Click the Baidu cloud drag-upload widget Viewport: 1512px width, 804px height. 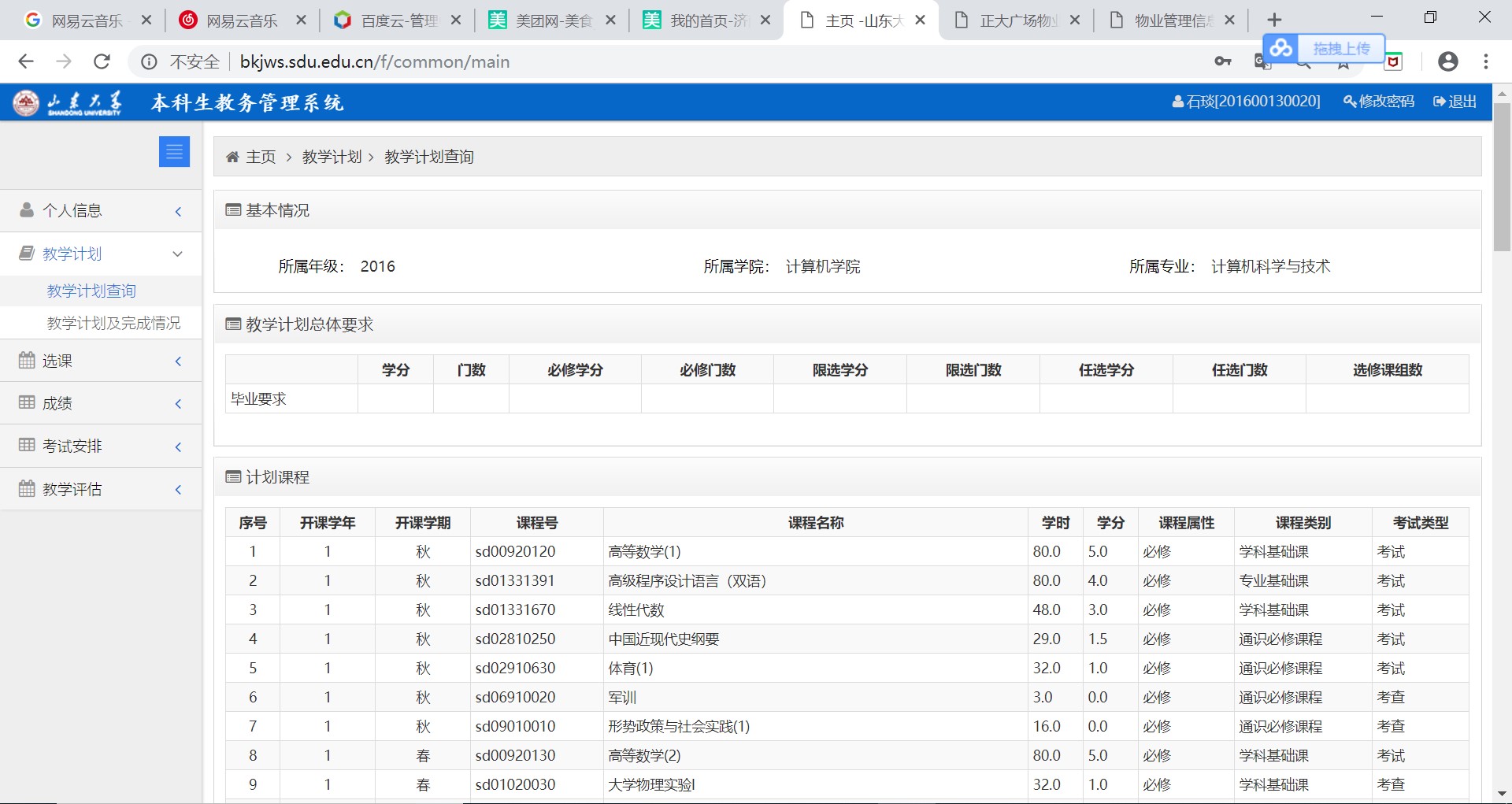pos(1324,49)
